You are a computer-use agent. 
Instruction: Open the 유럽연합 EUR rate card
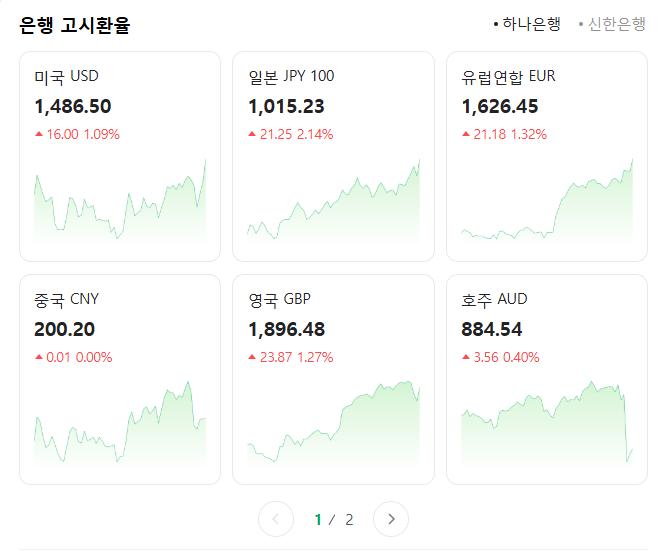pos(547,156)
